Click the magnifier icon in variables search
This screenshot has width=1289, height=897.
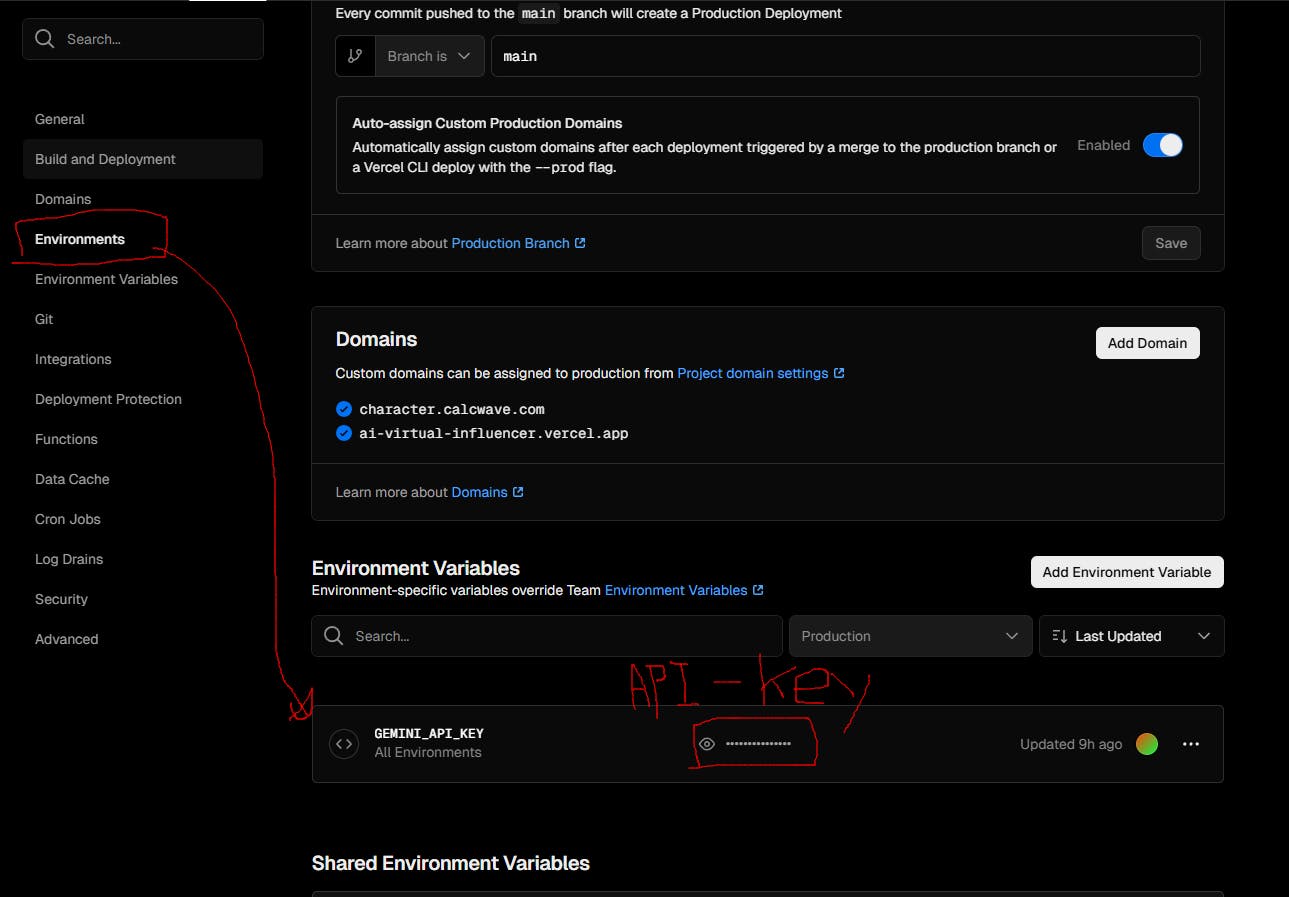(x=335, y=636)
